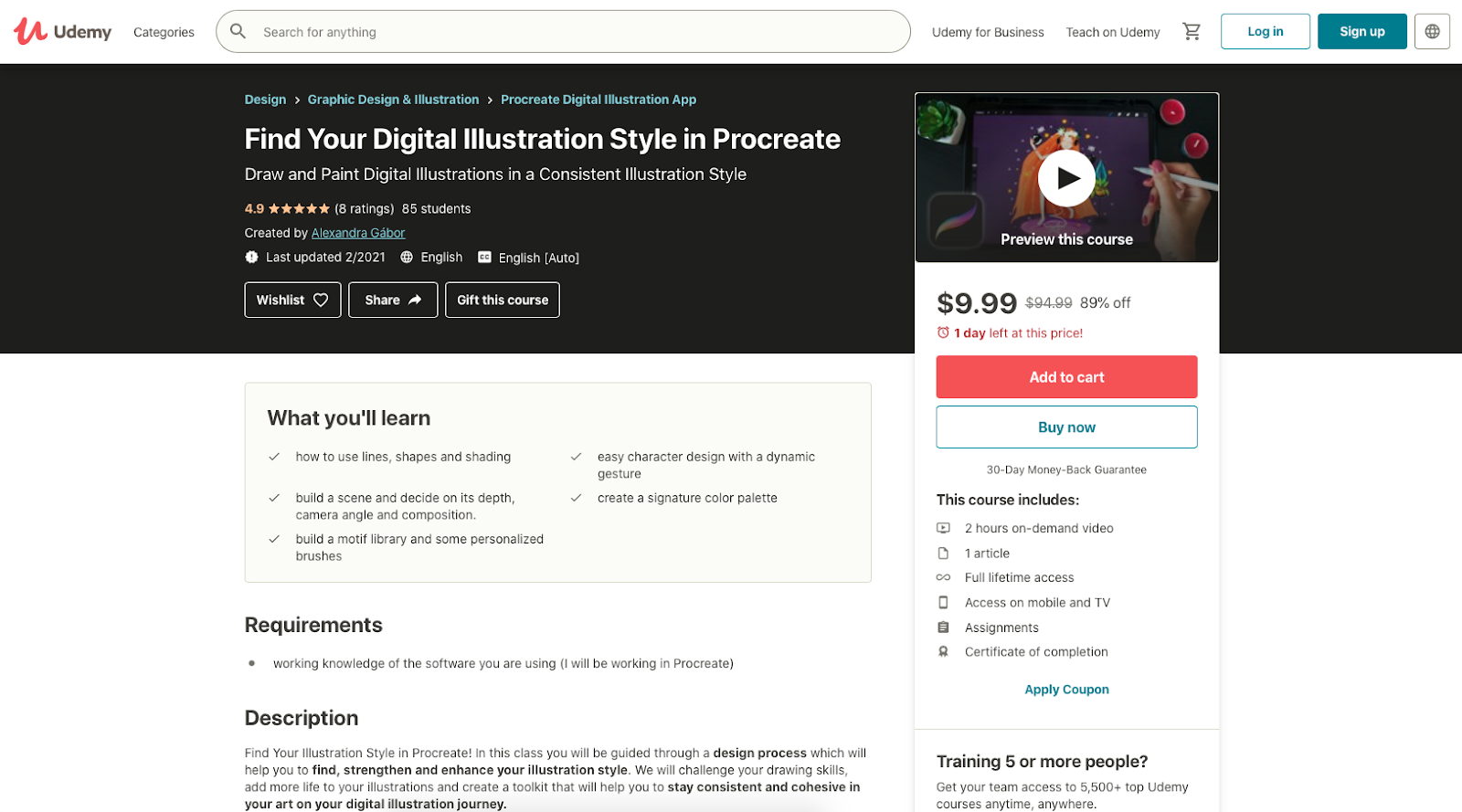
Task: Click the checkmark beside motif library
Action: click(274, 539)
